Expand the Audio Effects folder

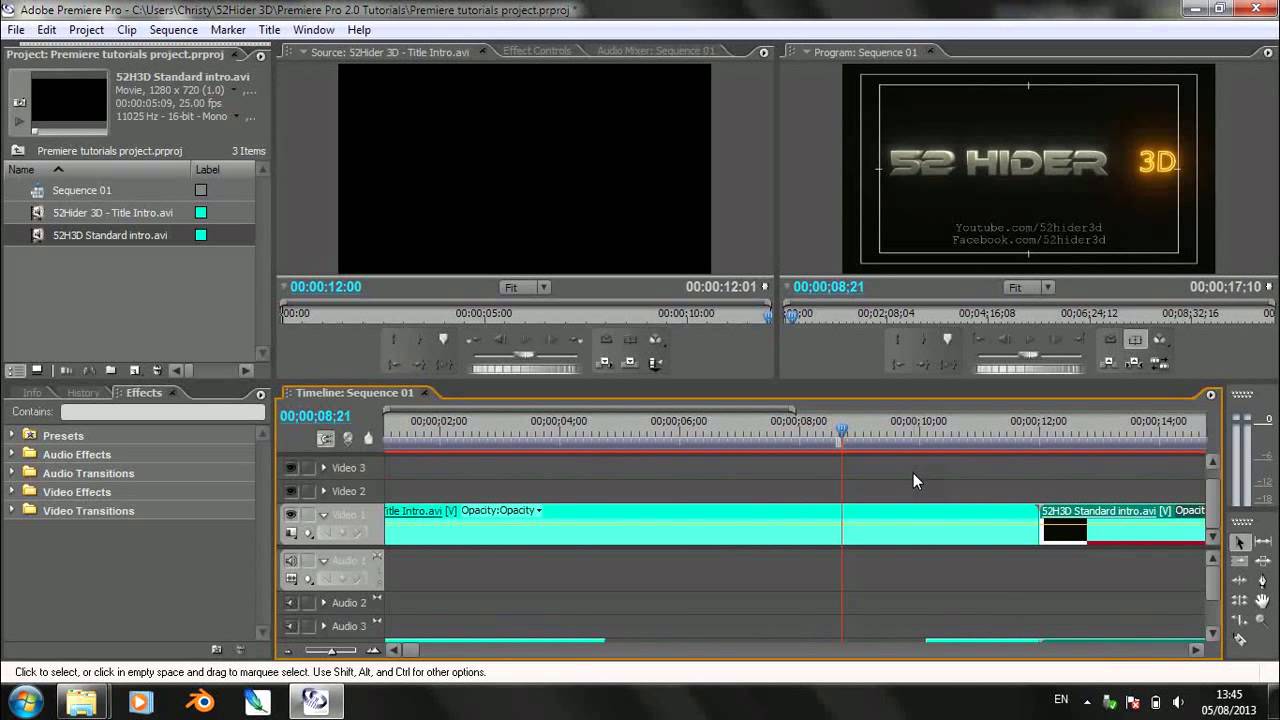13,454
